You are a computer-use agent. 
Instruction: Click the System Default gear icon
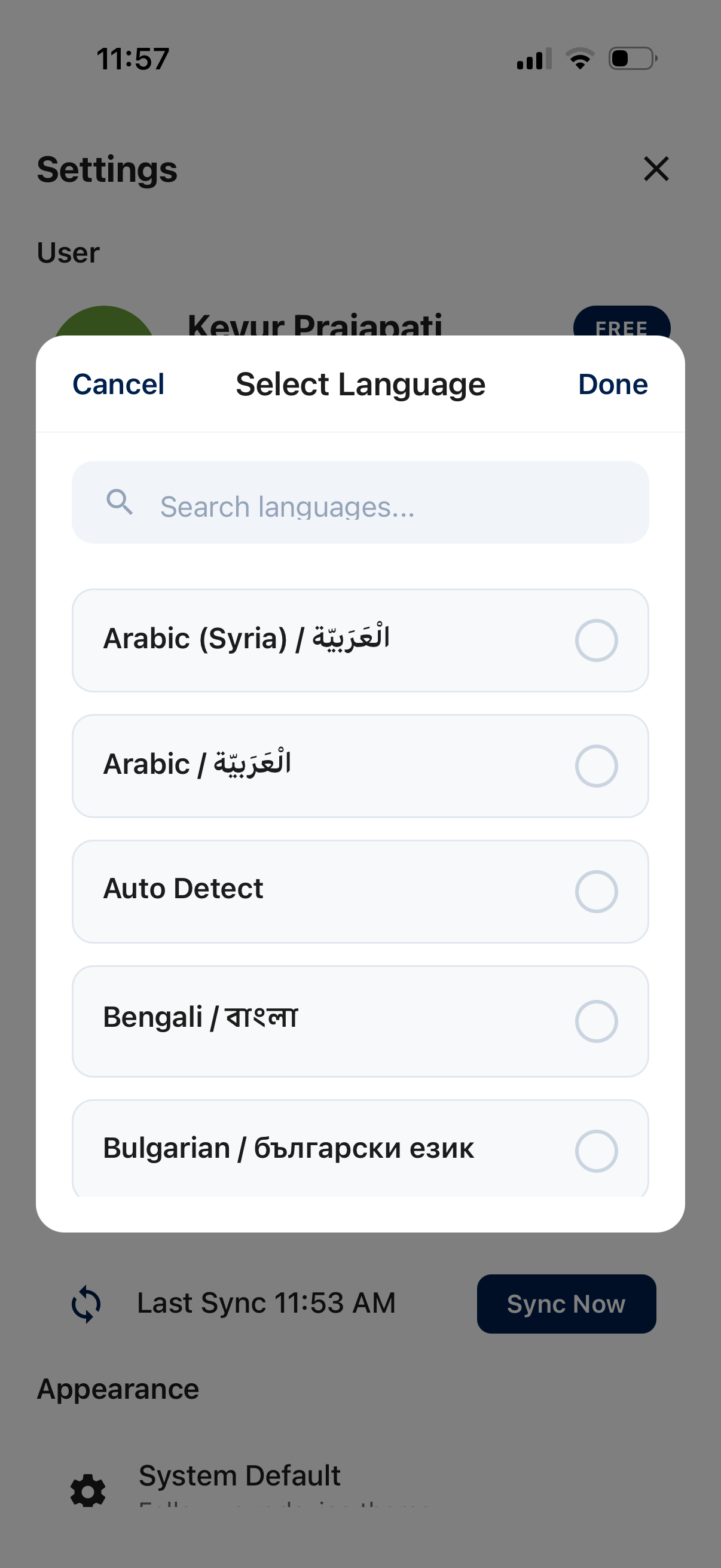pos(88,1490)
